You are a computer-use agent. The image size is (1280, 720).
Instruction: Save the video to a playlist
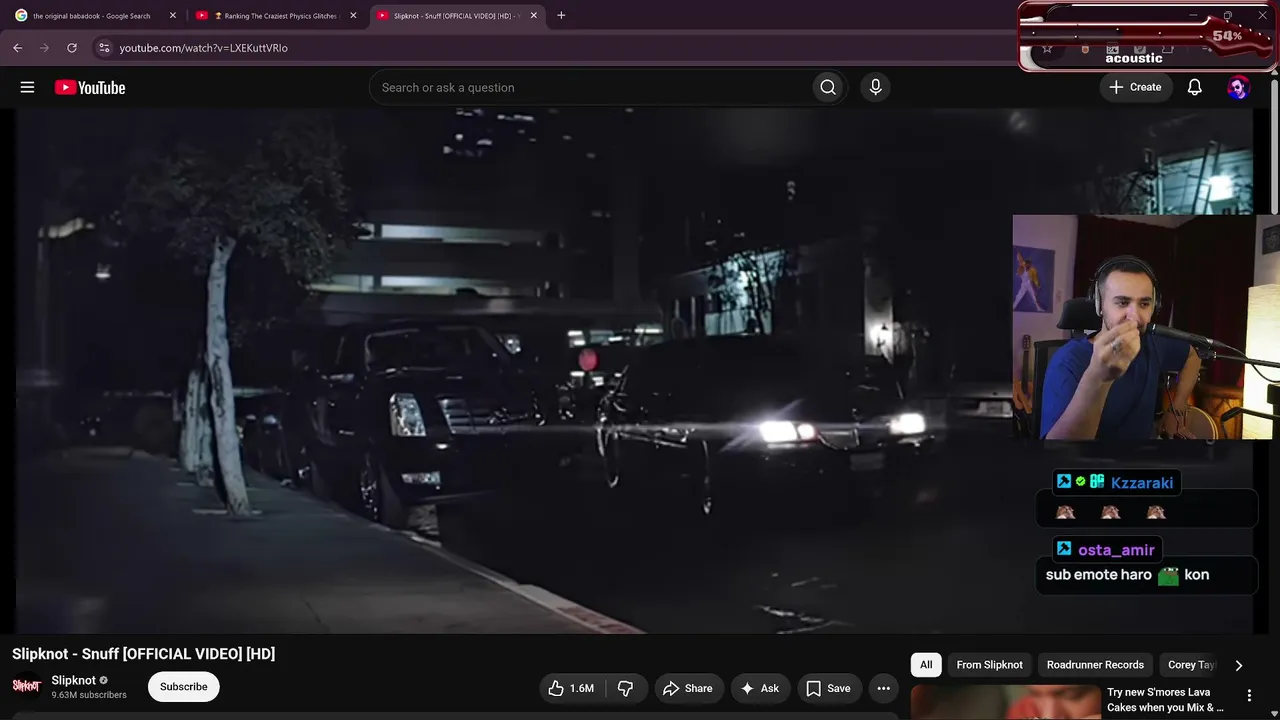coord(828,688)
